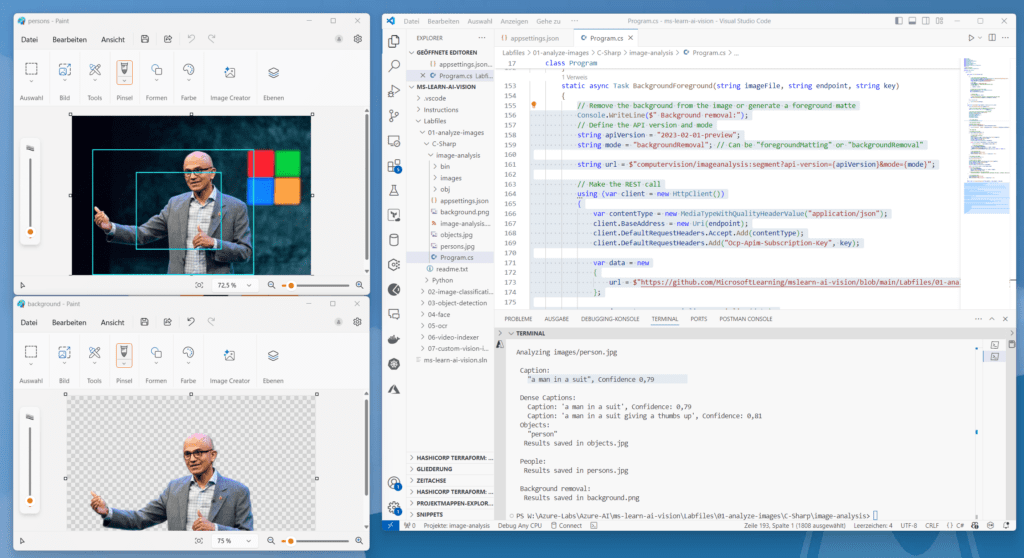Open Source Control view in VS Code
1024x558 pixels.
point(394,116)
